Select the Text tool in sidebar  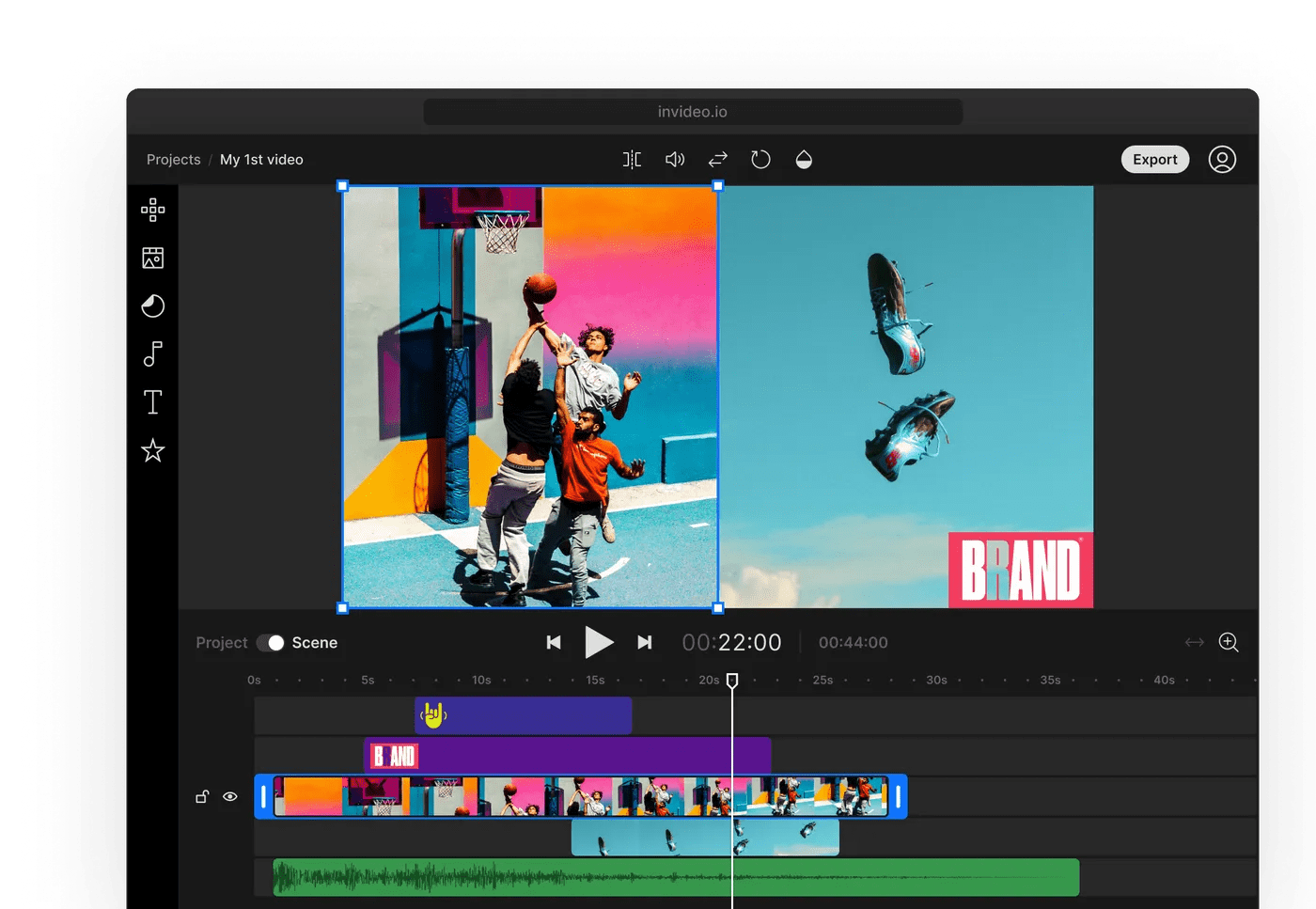click(x=153, y=402)
